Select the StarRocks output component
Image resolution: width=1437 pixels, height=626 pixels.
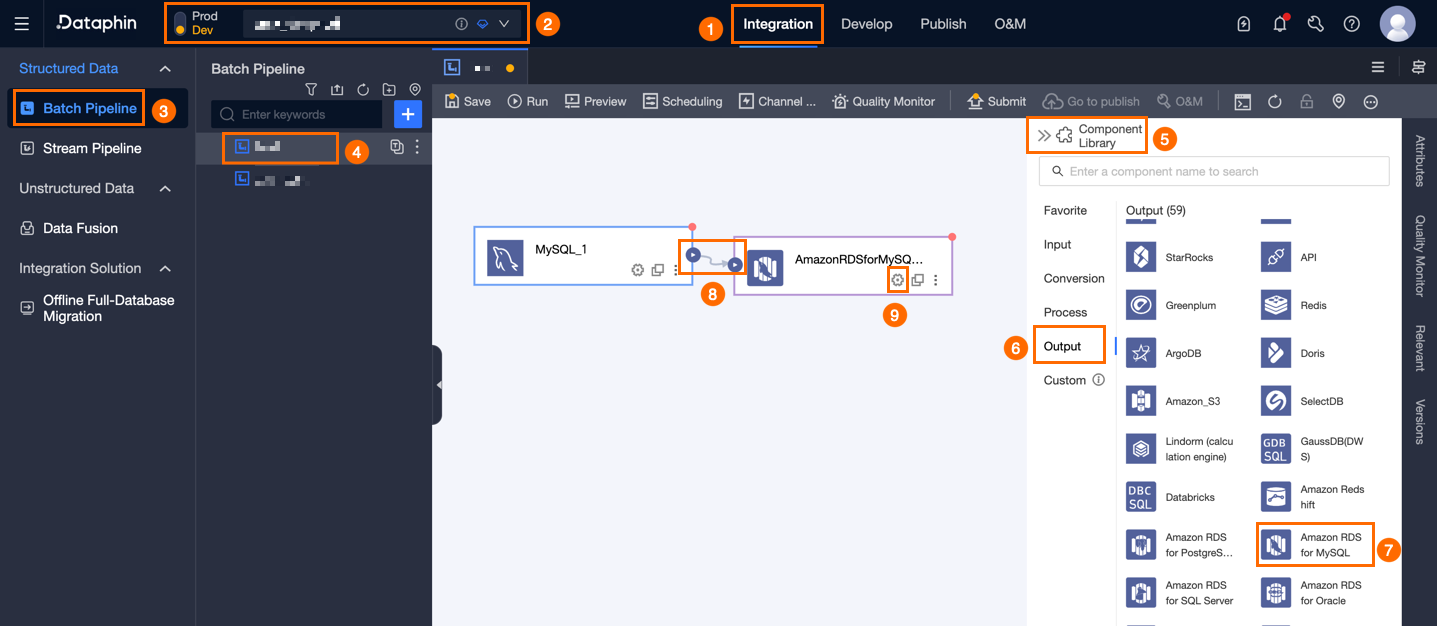1170,257
